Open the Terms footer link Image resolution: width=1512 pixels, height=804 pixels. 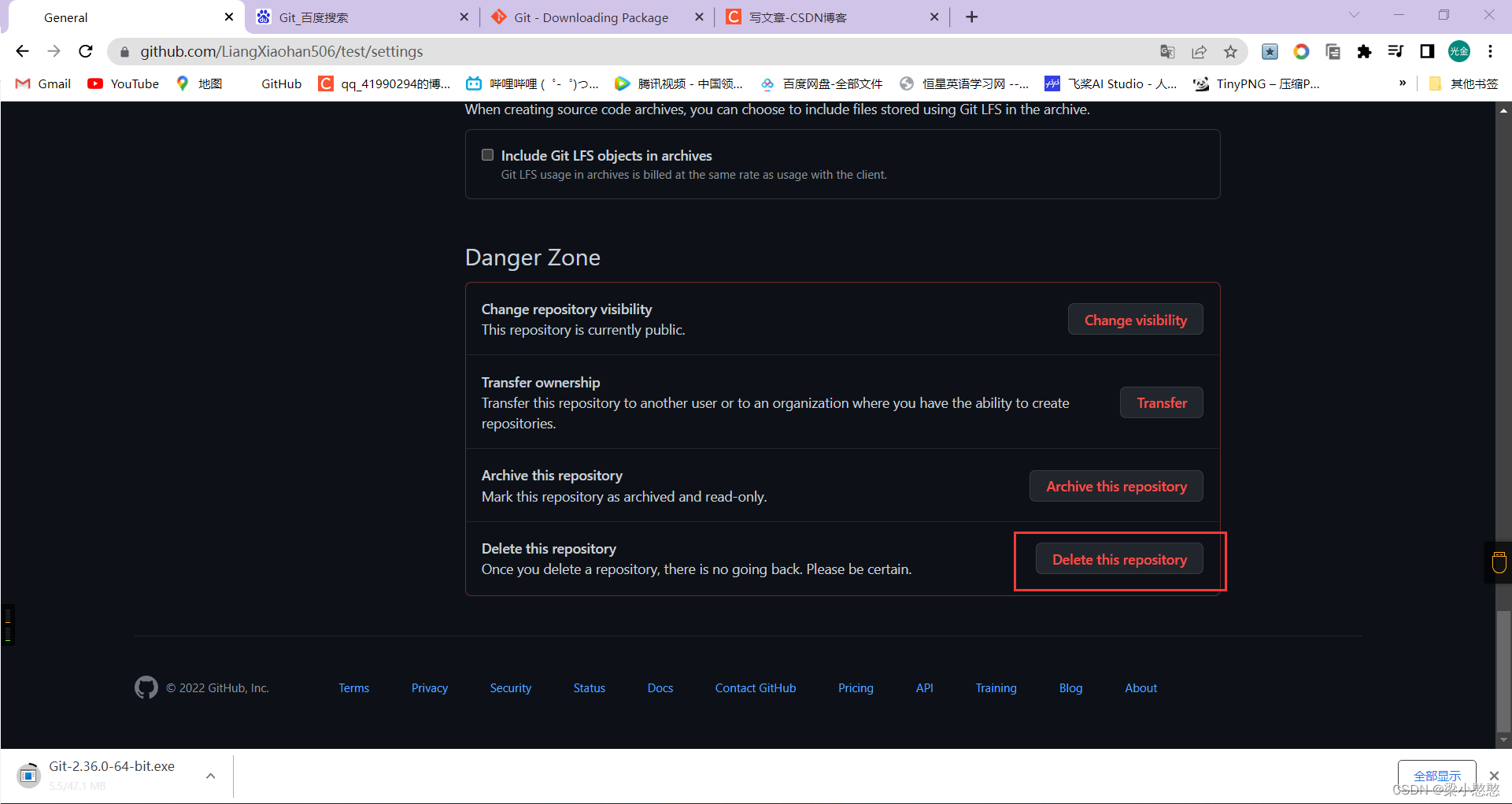pyautogui.click(x=353, y=687)
